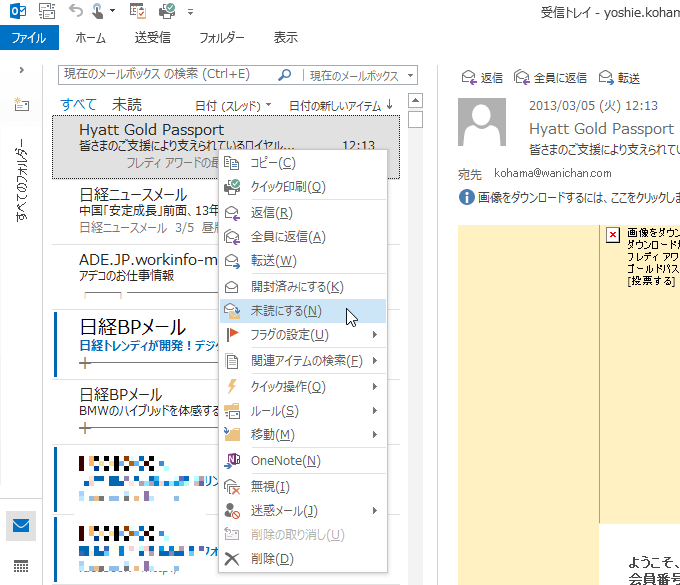The width and height of the screenshot is (680, 585).
Task: Open the ファイル tab
Action: 29,38
